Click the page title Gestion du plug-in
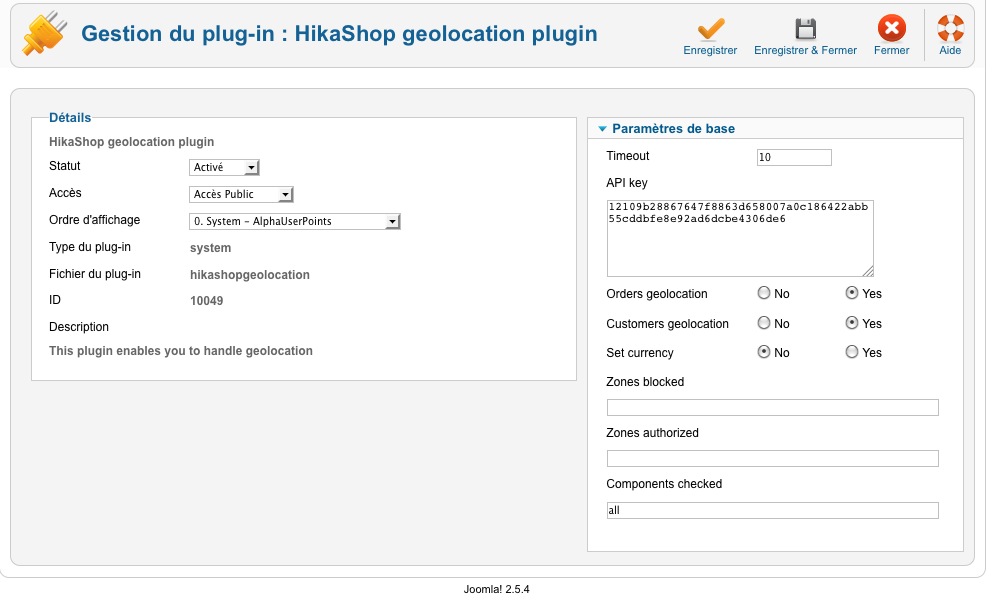The image size is (992, 608). 339,34
